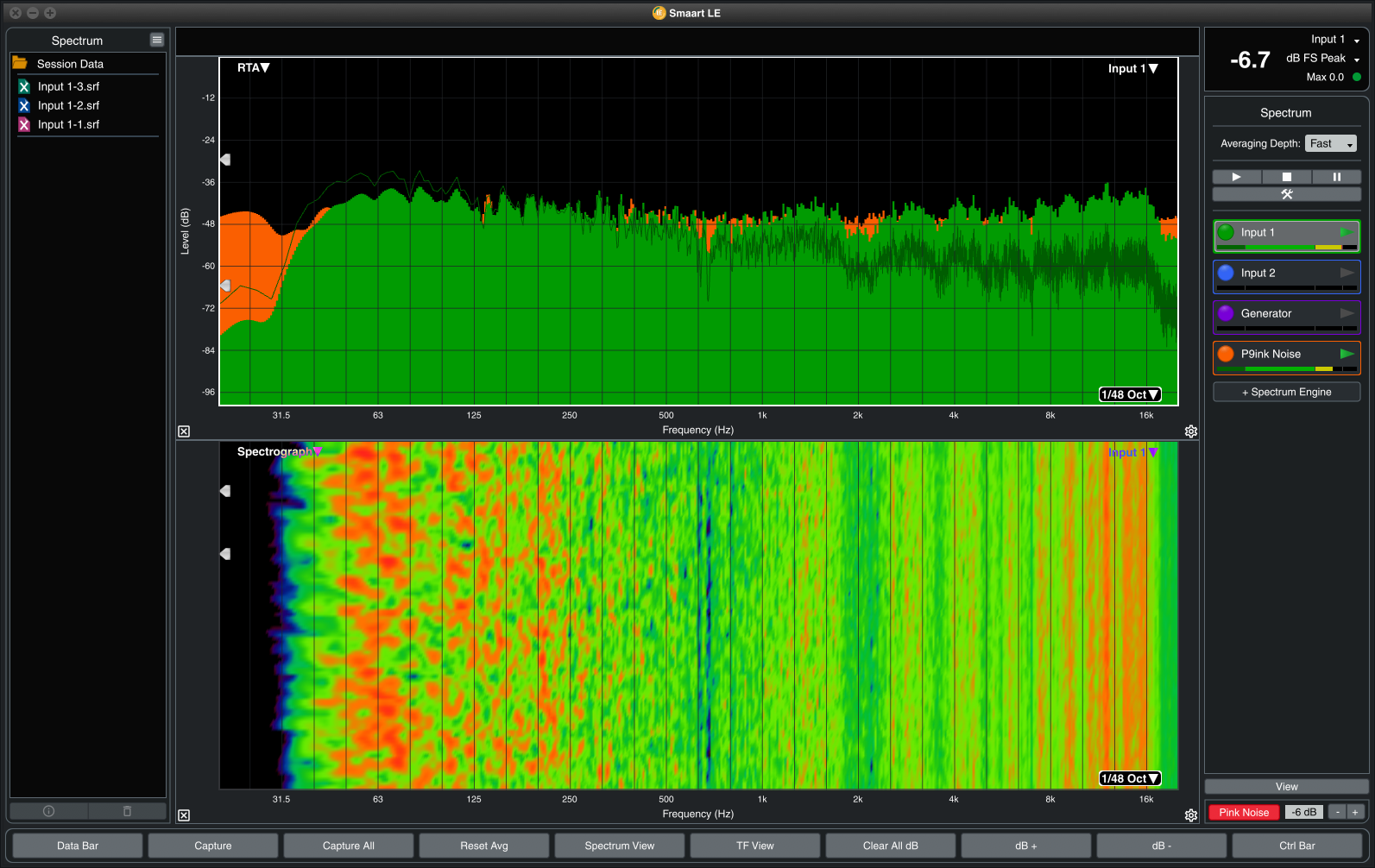The width and height of the screenshot is (1375, 868).
Task: Toggle the Pink Noise generator on/off
Action: tap(1243, 812)
